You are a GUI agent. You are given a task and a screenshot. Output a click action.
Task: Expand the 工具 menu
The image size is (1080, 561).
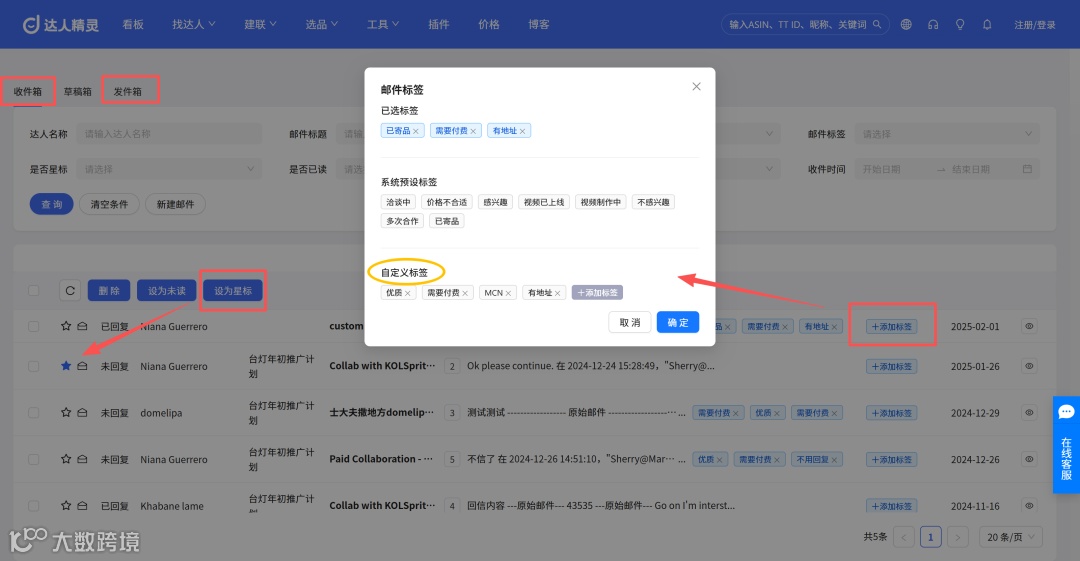pos(383,24)
